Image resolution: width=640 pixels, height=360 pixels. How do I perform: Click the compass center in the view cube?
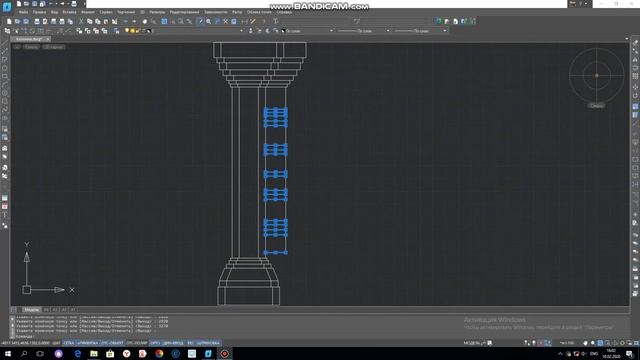597,76
